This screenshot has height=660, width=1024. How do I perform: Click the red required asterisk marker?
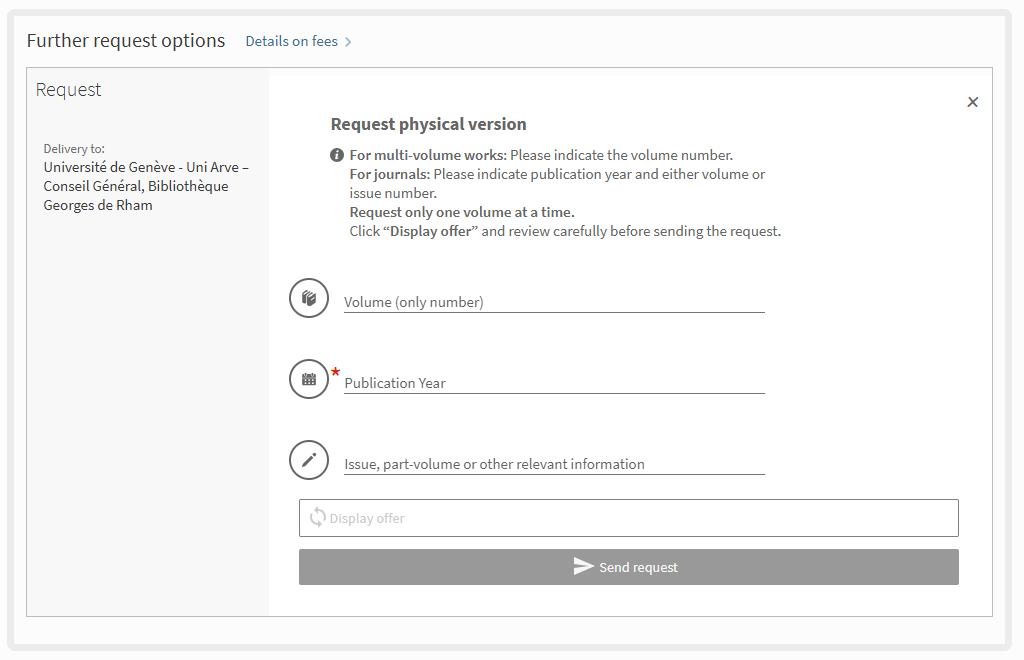coord(336,372)
